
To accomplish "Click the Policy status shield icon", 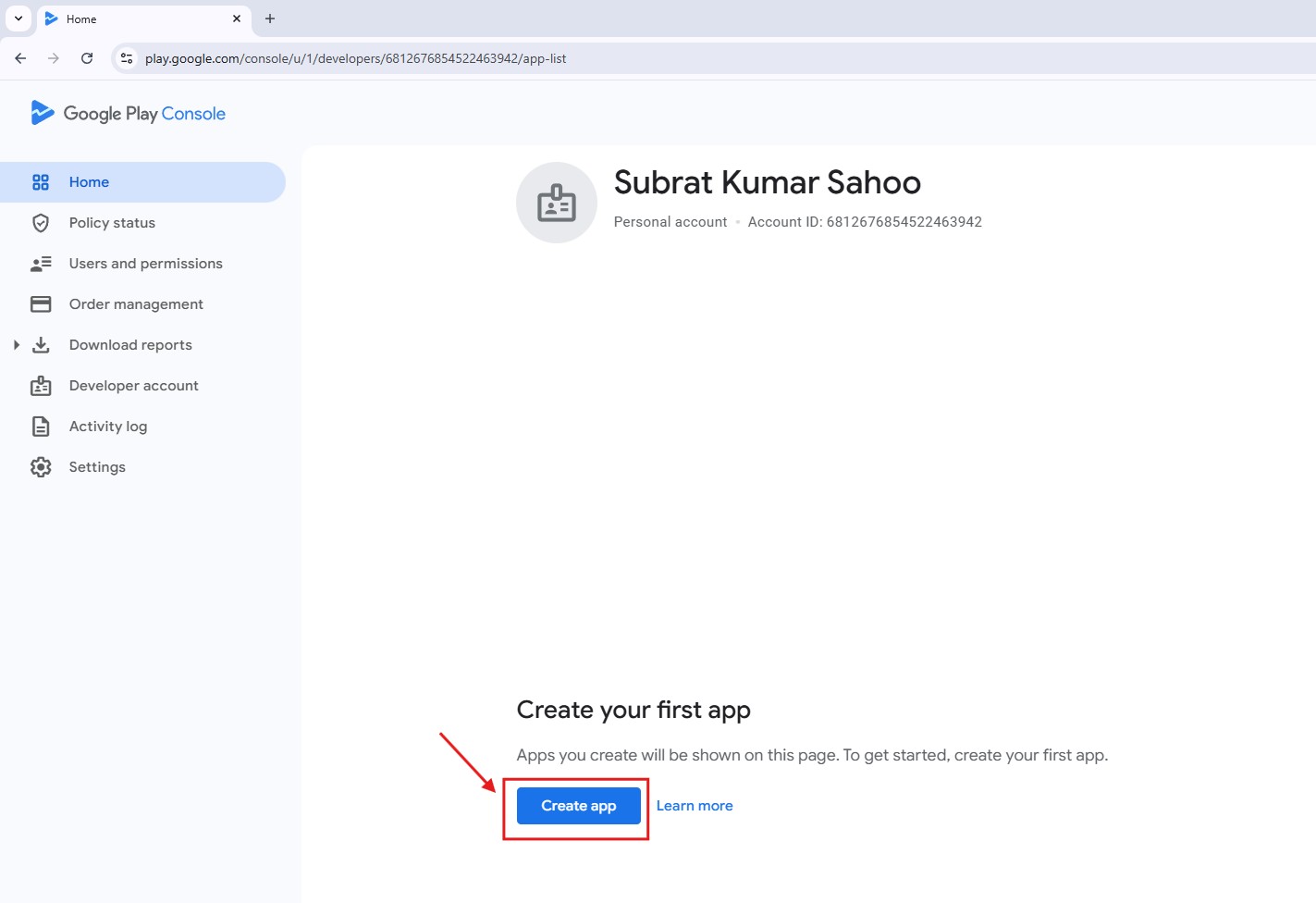I will 41,223.
